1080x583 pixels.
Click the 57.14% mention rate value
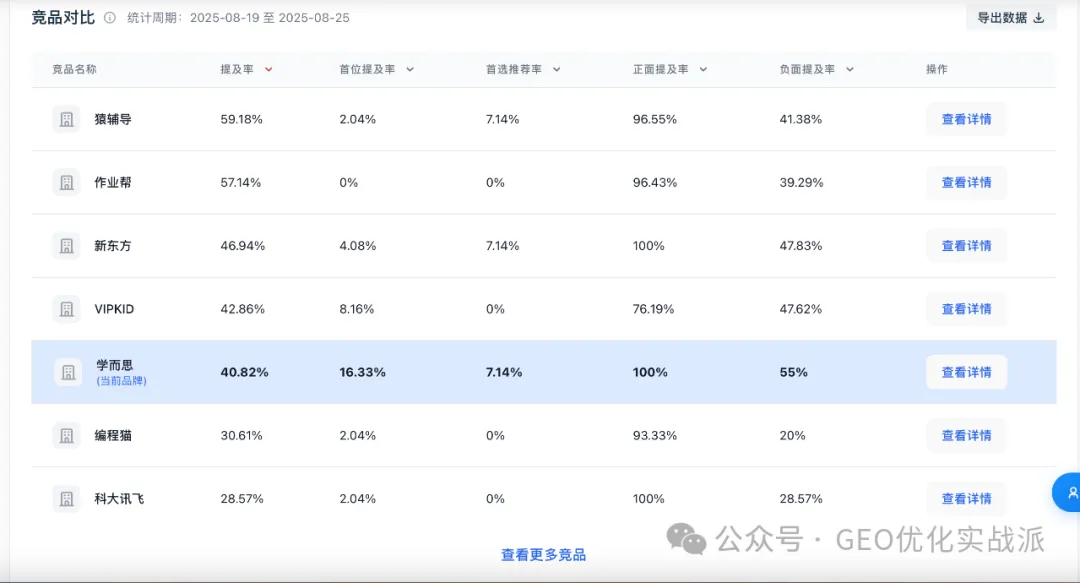point(241,183)
